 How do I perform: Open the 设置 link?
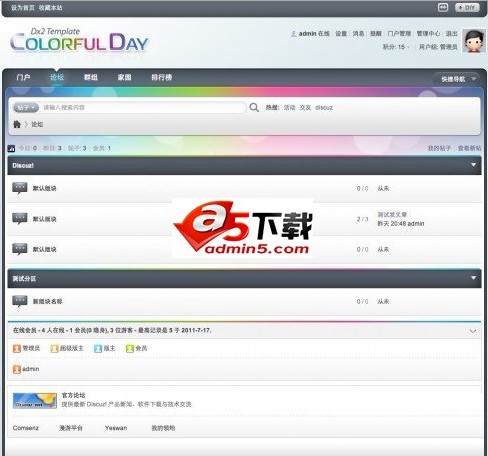click(341, 34)
